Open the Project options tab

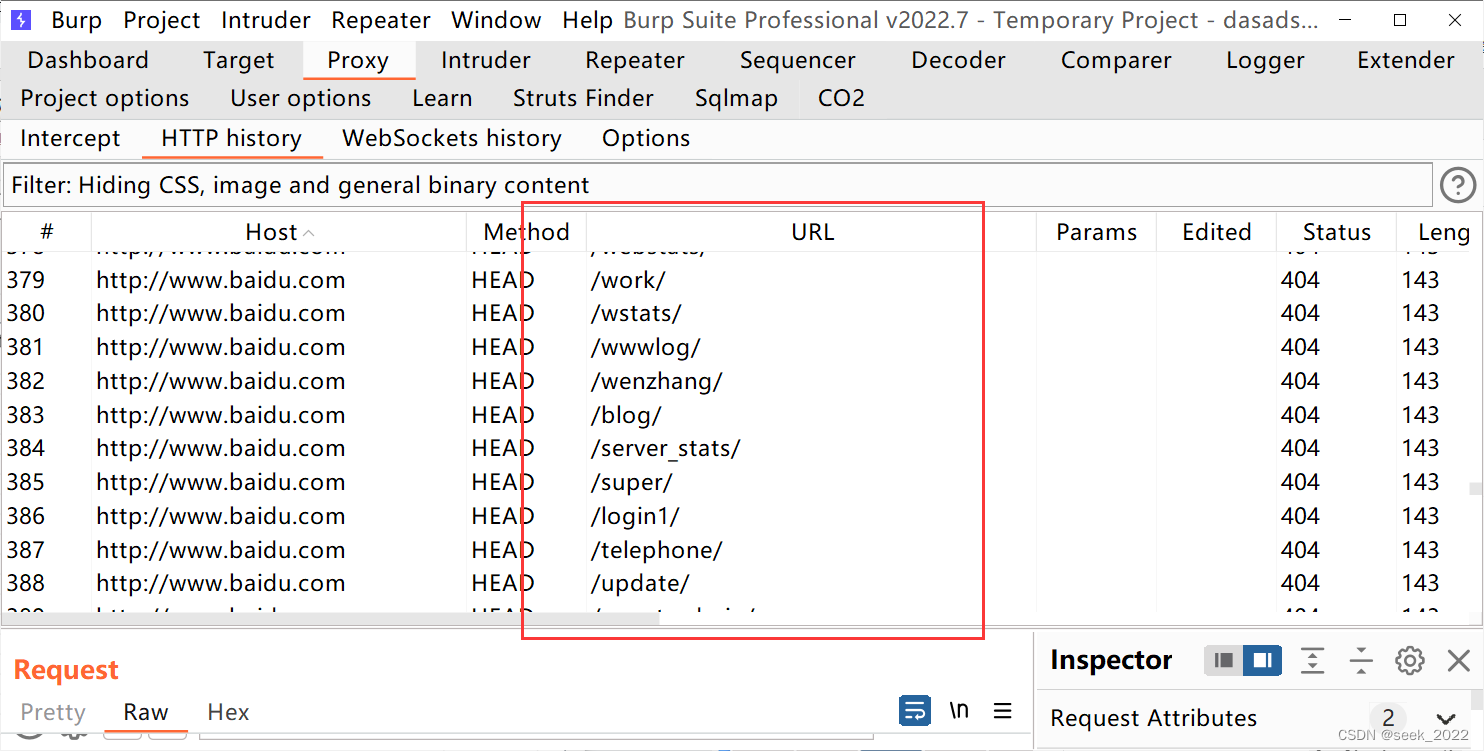[x=105, y=98]
